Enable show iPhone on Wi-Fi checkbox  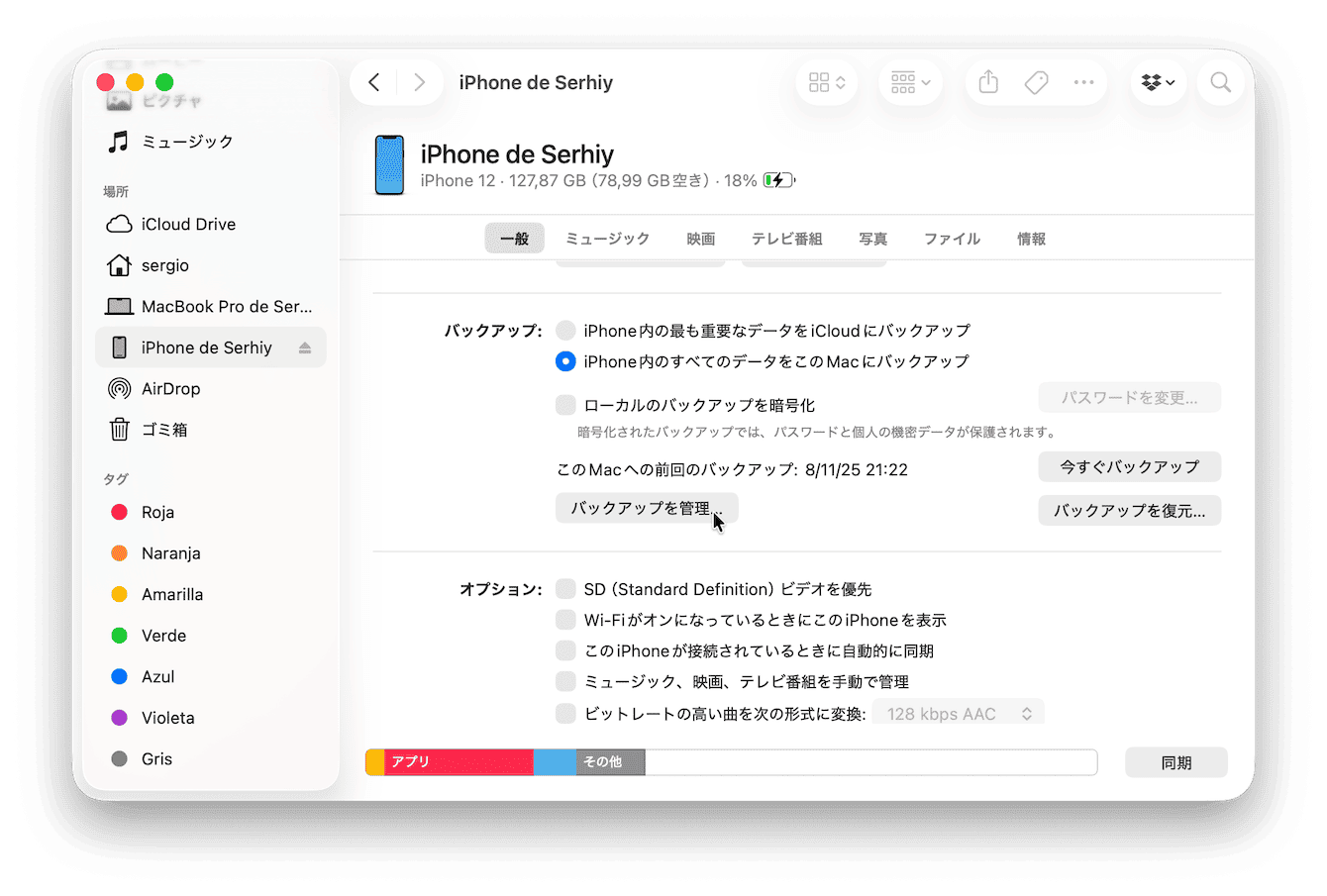click(565, 620)
